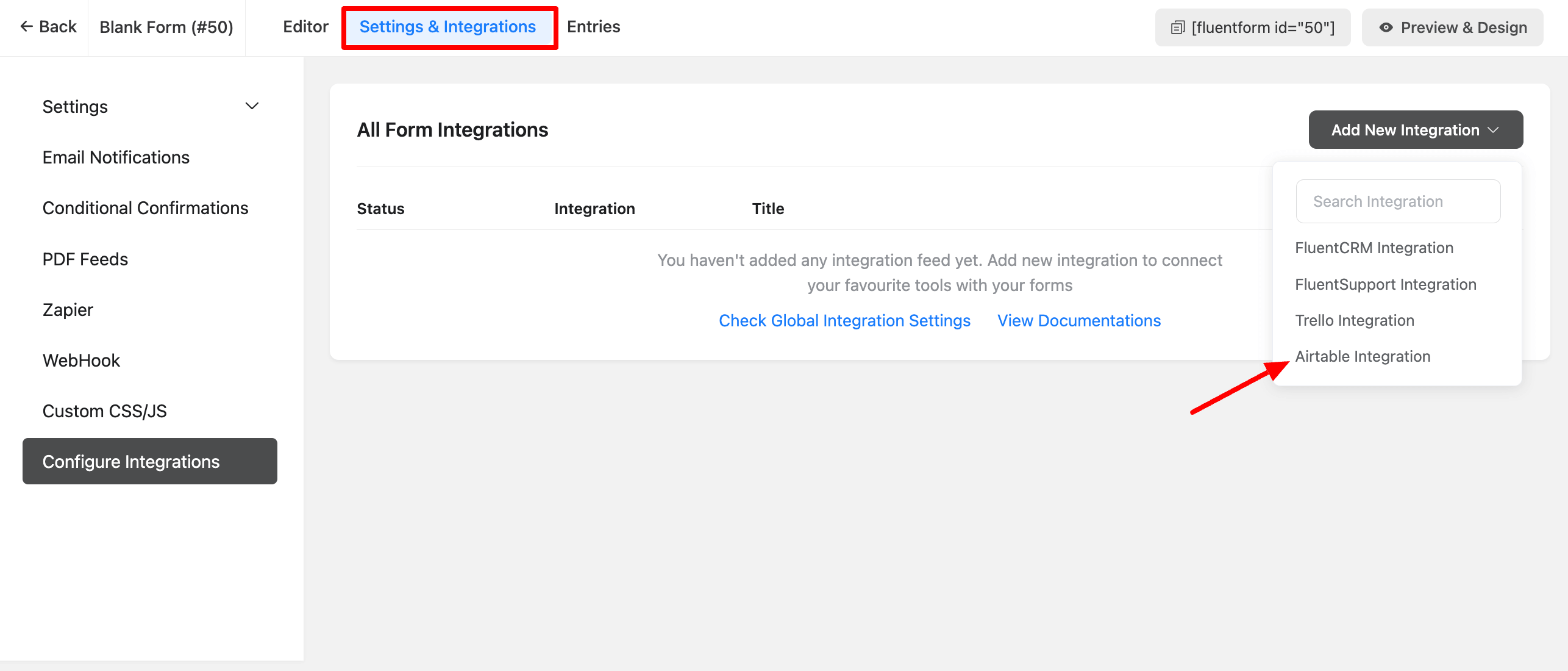Expand the Settings sidebar chevron

pos(252,106)
